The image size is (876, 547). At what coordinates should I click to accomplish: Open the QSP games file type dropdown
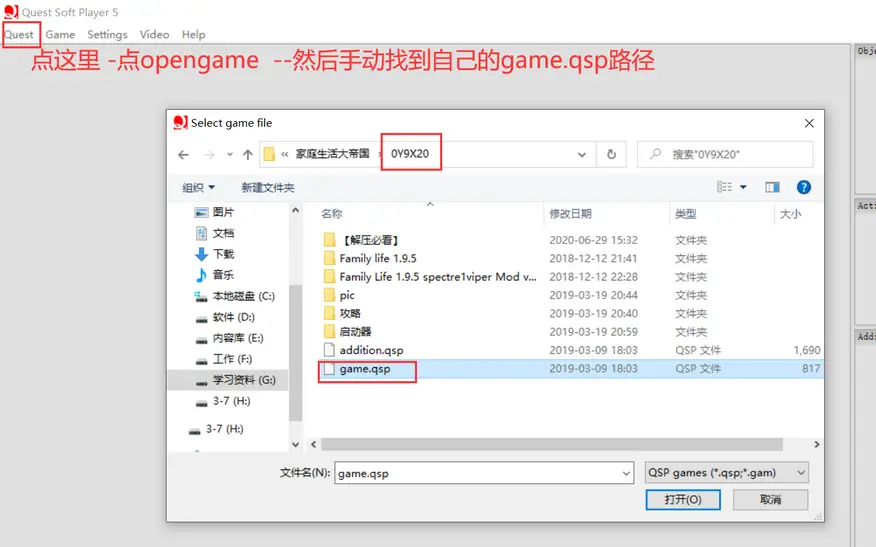point(726,473)
